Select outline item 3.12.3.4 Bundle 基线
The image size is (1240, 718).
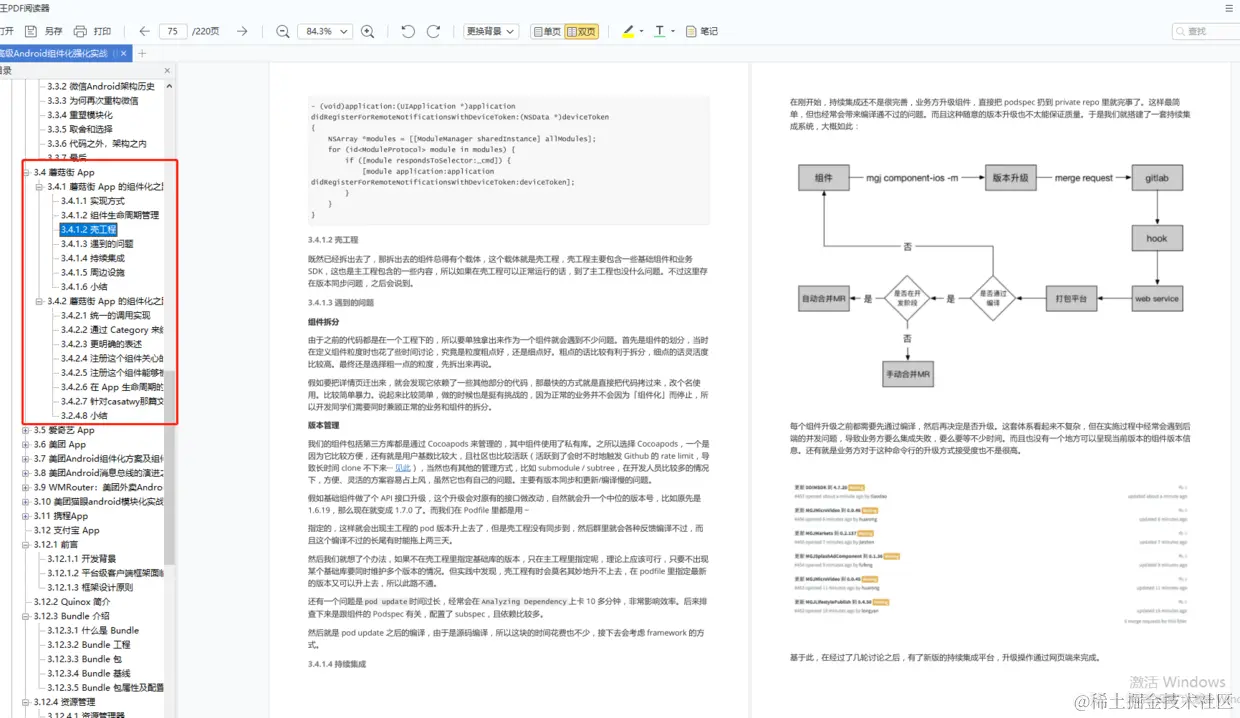click(89, 673)
